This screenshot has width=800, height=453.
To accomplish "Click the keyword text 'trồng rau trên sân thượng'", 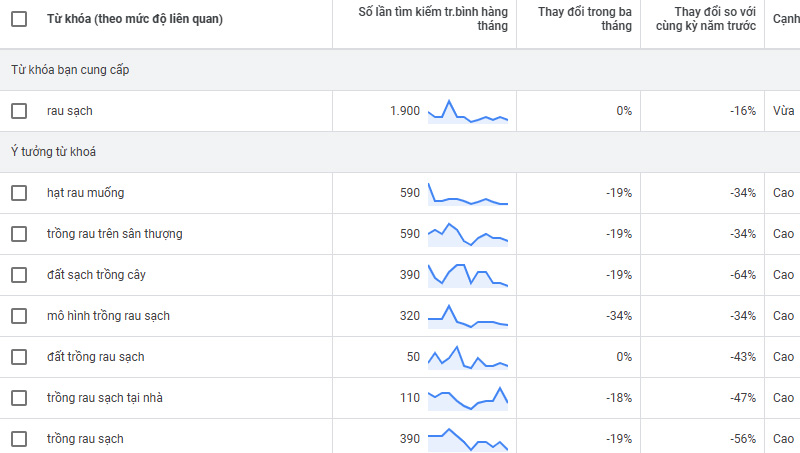I will [115, 234].
